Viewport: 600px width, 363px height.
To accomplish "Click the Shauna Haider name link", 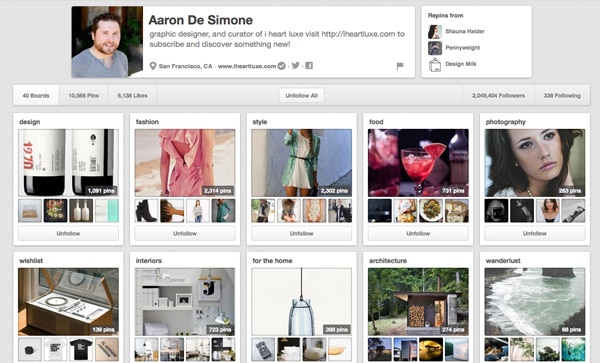I will (x=465, y=31).
